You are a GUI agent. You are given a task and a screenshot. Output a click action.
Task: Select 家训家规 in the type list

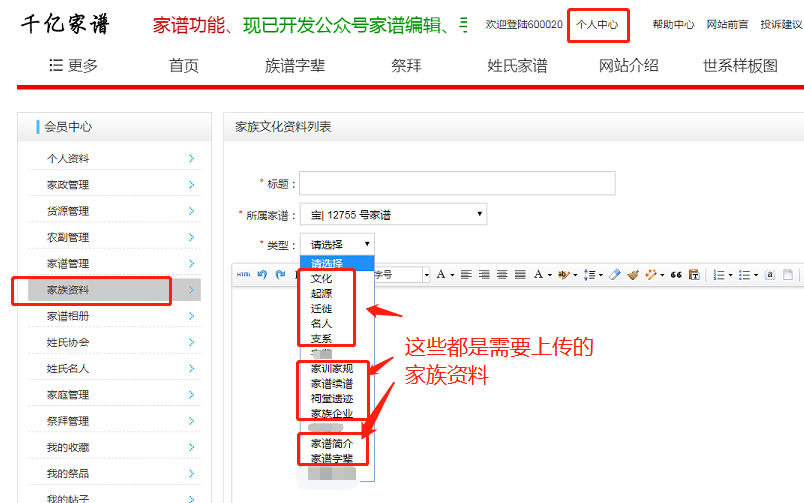[332, 368]
